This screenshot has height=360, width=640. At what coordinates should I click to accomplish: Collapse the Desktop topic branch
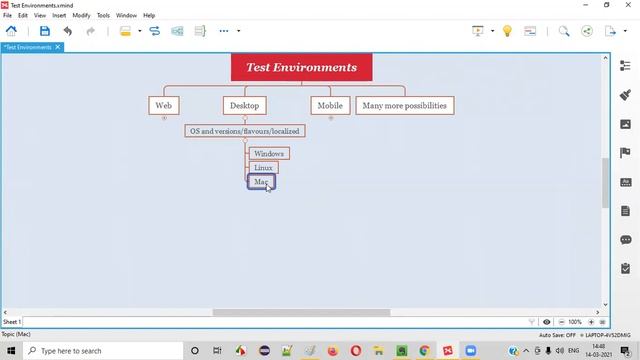coord(245,118)
